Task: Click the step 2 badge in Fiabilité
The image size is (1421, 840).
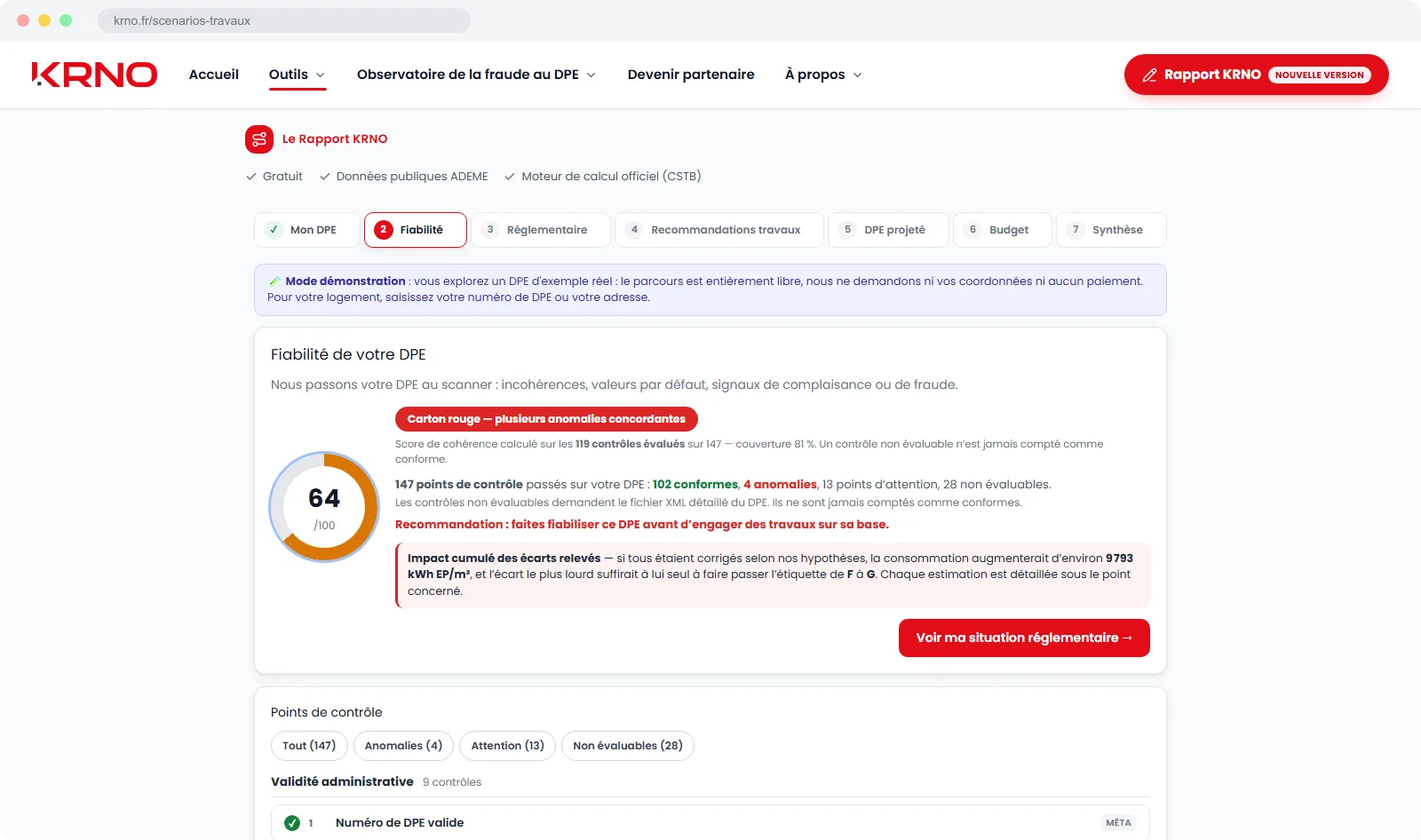Action: (384, 230)
